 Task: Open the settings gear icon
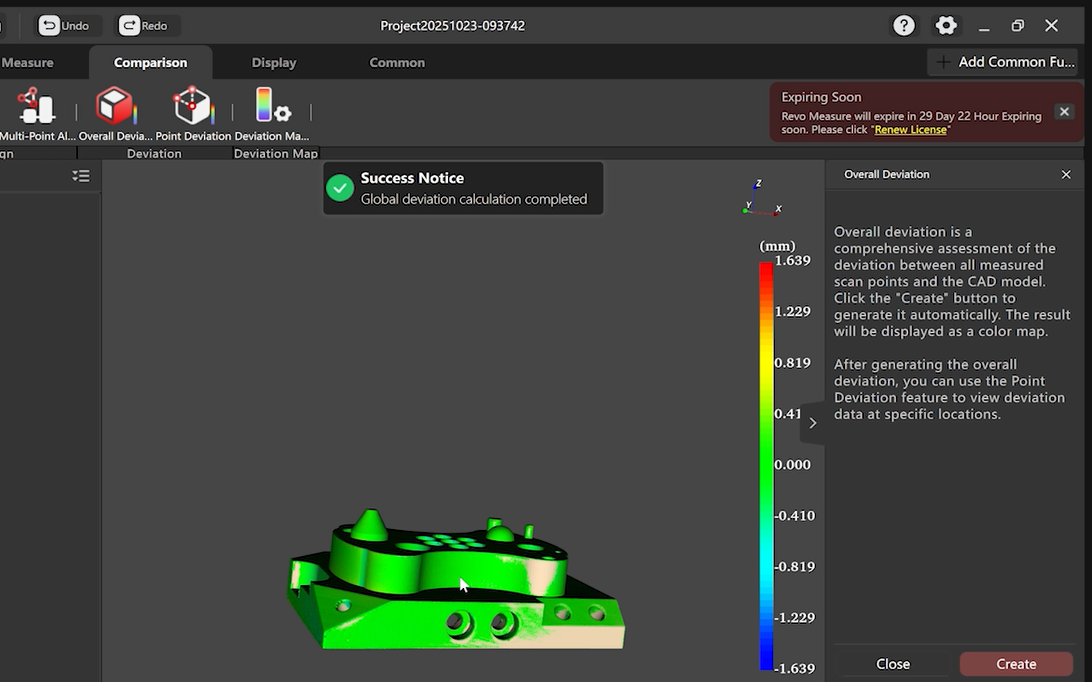tap(946, 26)
